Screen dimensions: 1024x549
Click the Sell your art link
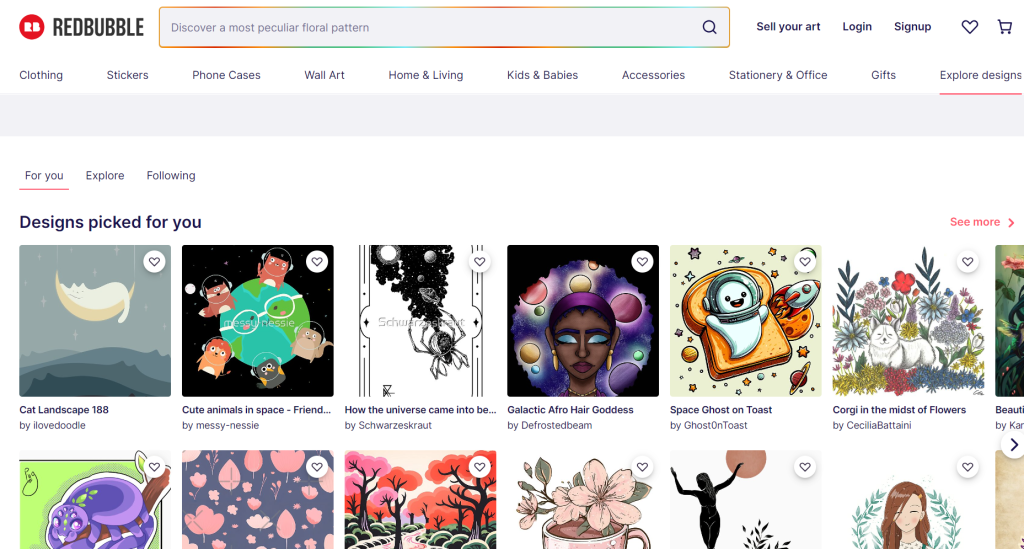tap(788, 27)
